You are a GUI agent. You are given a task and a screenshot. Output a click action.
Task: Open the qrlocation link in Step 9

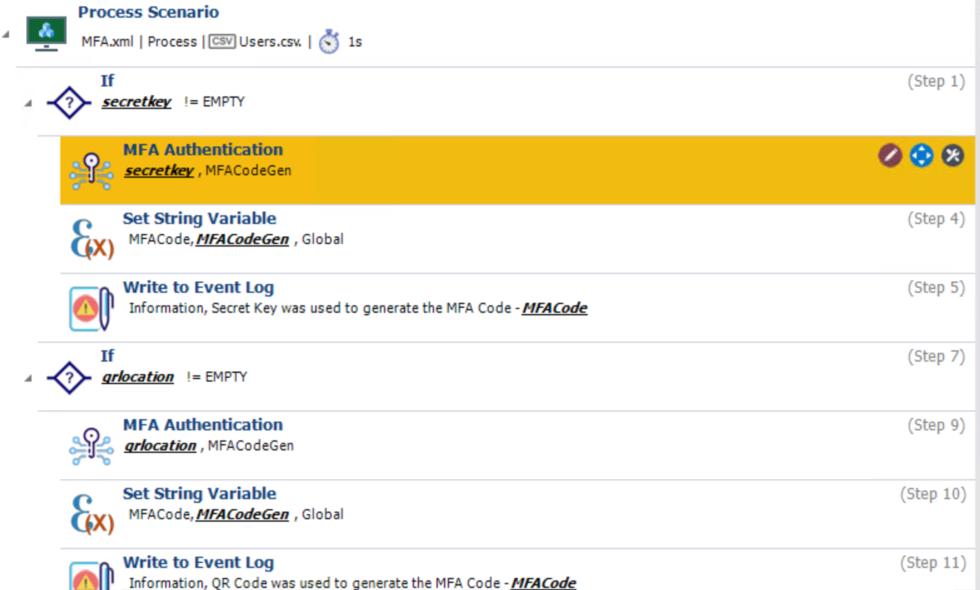pyautogui.click(x=160, y=446)
